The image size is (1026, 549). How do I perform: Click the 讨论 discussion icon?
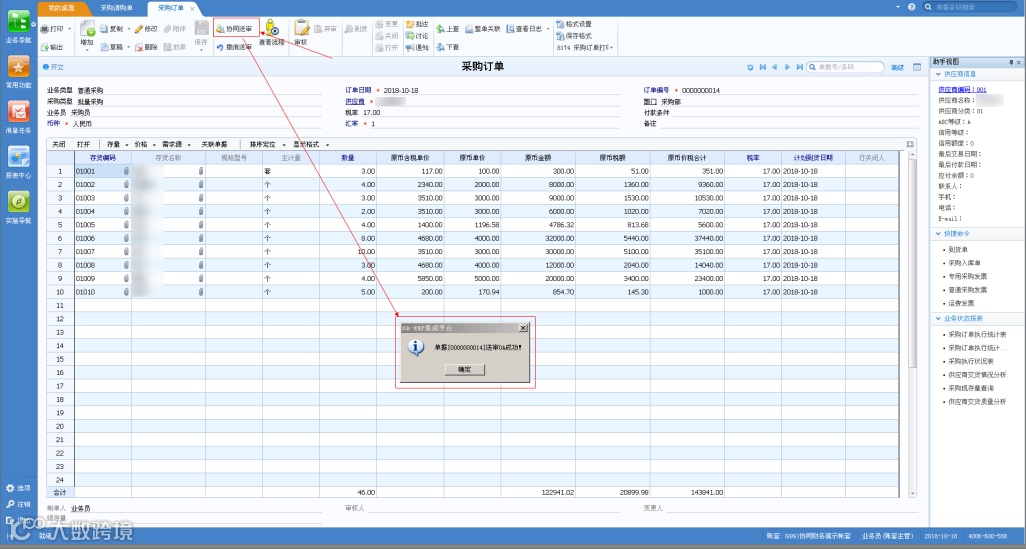click(x=410, y=36)
